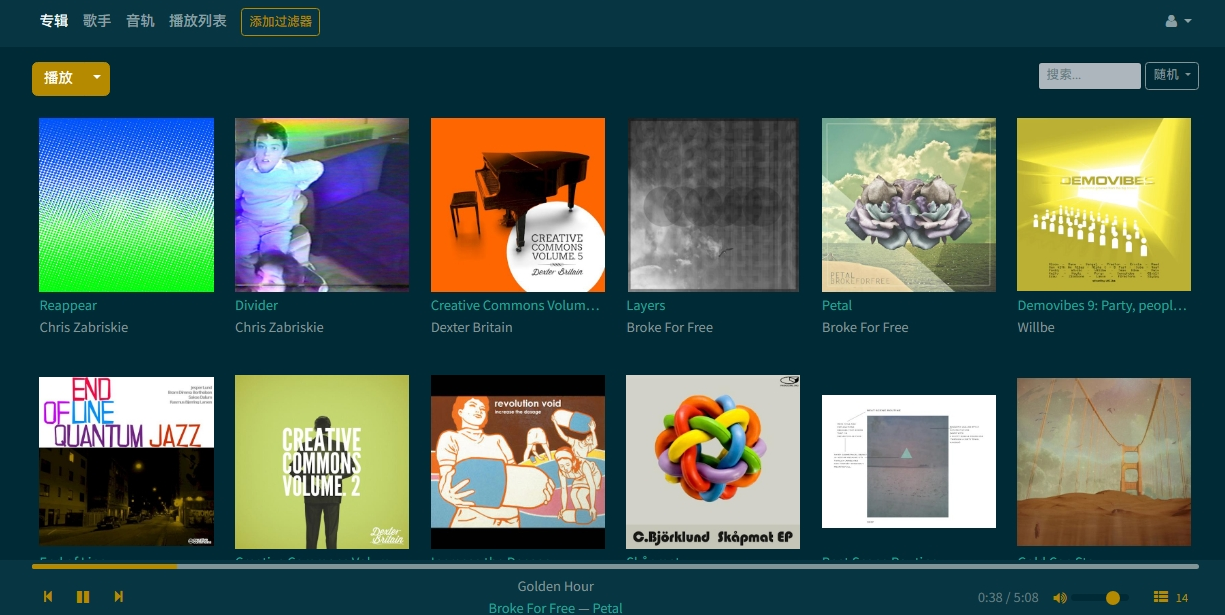Image resolution: width=1225 pixels, height=615 pixels.
Task: Open Creative Commons Volume 5 cover
Action: coord(518,205)
